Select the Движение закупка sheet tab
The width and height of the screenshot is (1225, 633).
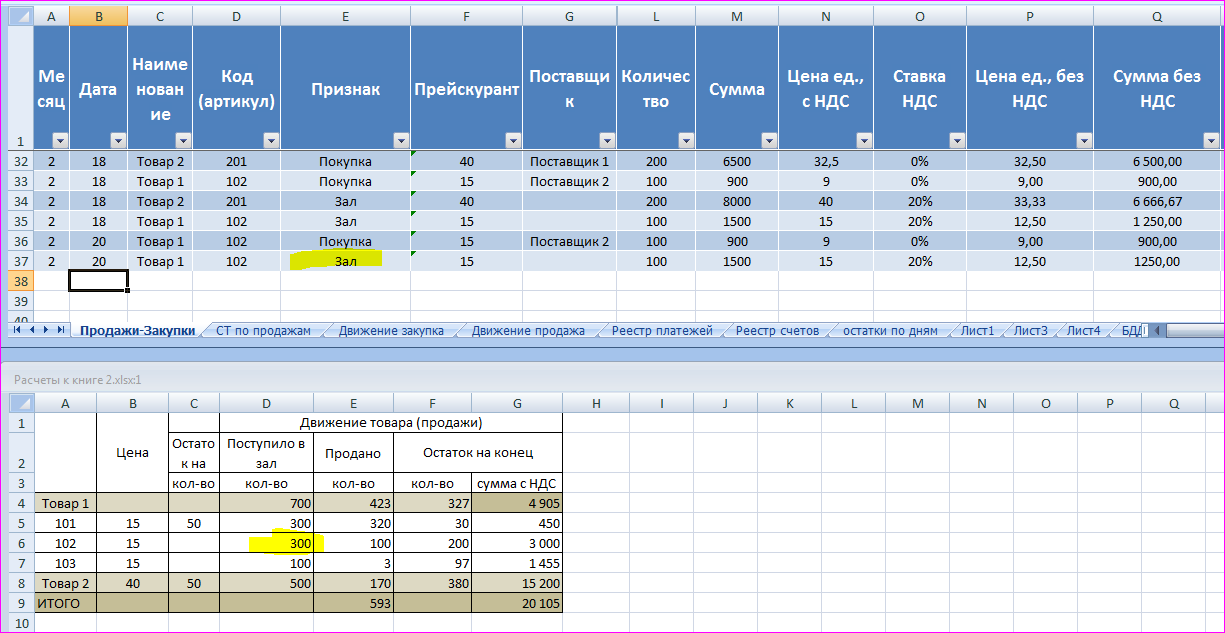pos(391,331)
